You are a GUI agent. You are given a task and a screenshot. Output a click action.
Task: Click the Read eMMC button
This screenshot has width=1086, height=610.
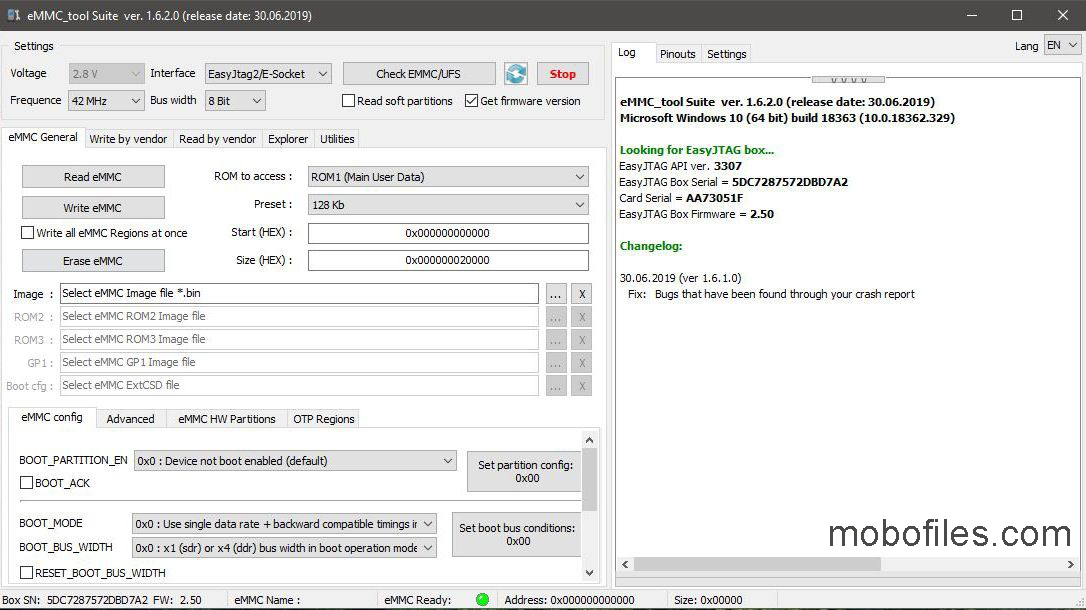coord(93,177)
